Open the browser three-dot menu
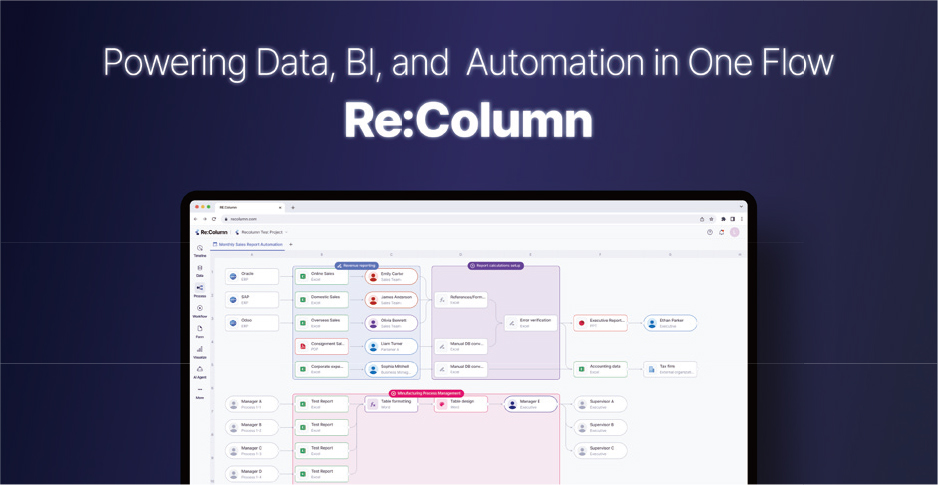 741,219
